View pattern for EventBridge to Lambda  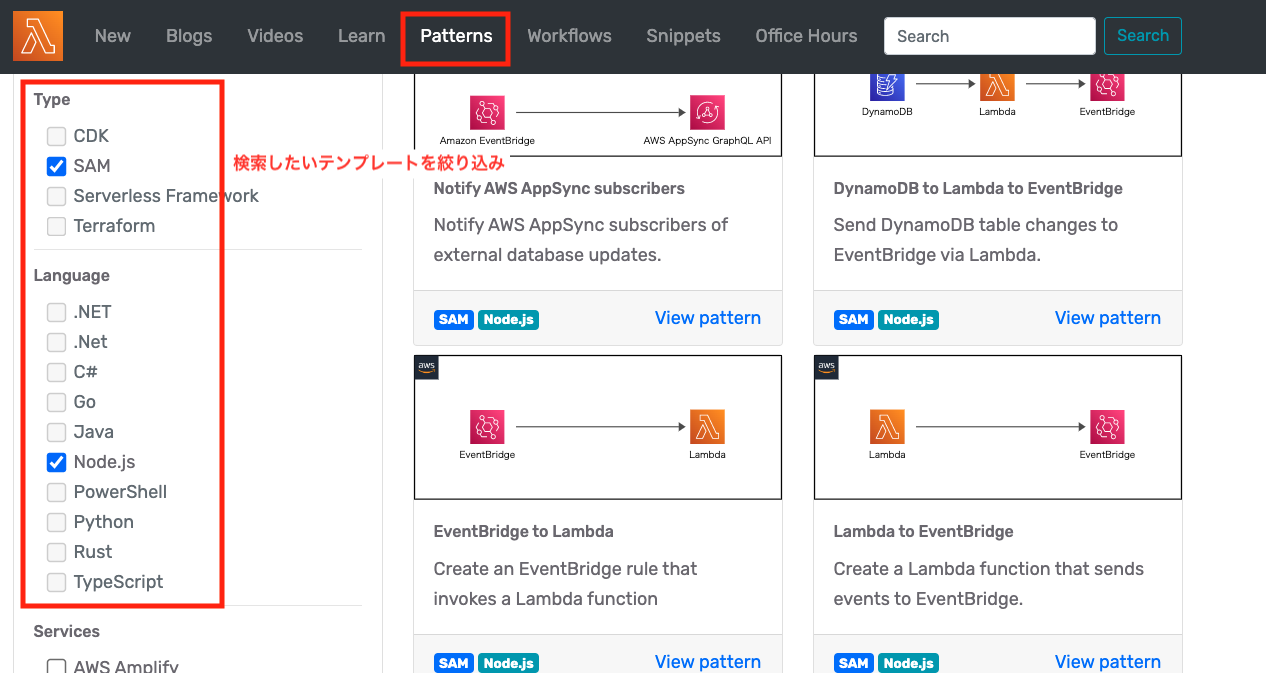[708, 662]
